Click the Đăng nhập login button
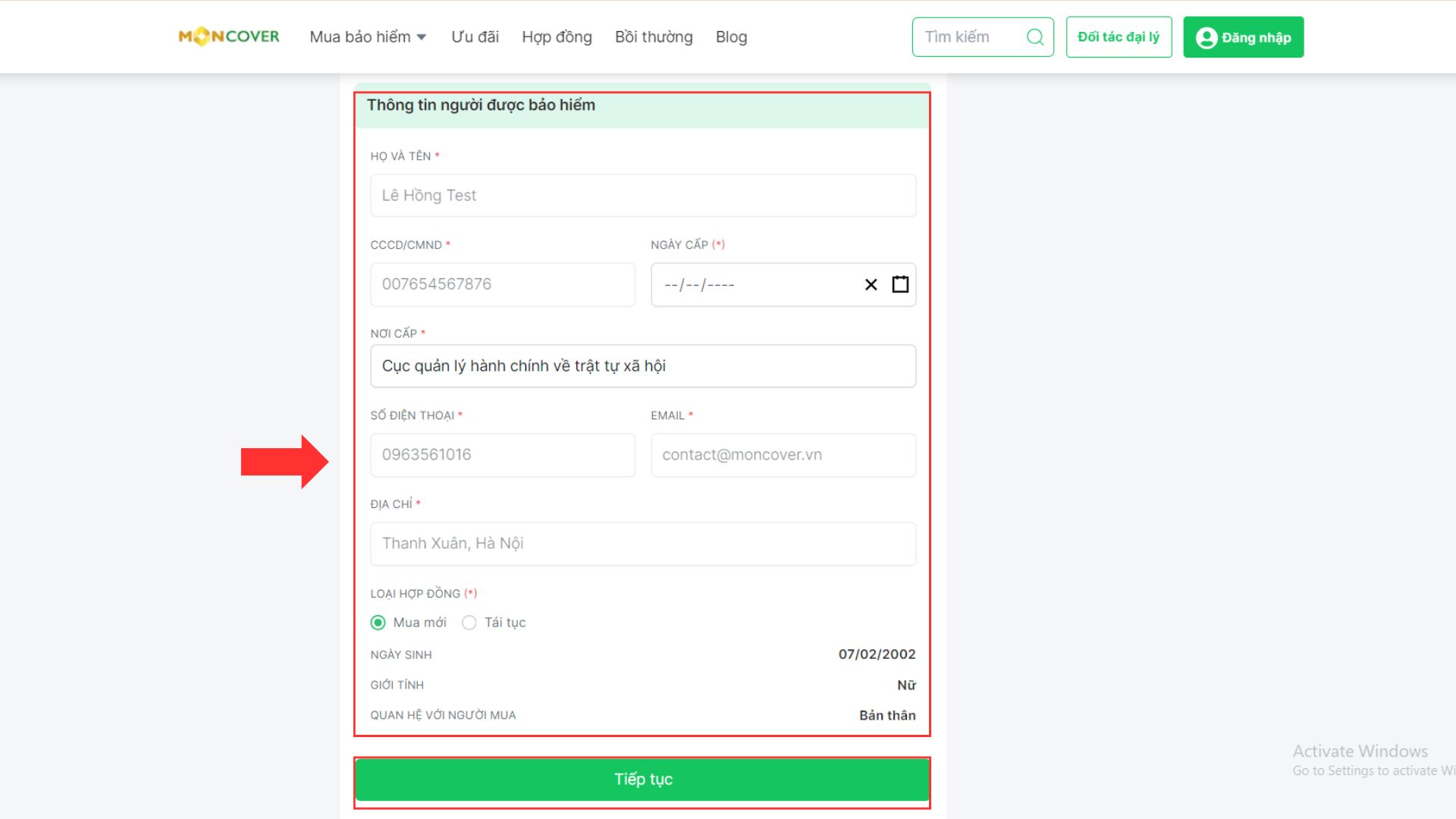The image size is (1456, 819). coord(1244,37)
